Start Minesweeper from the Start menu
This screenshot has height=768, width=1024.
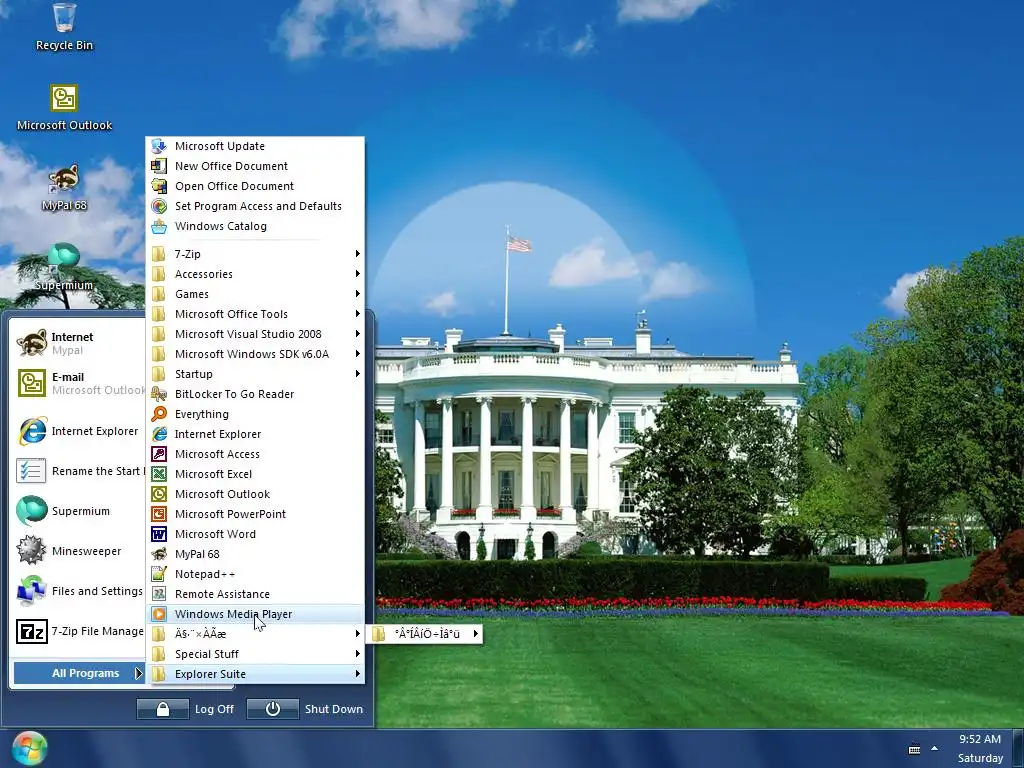coord(78,551)
